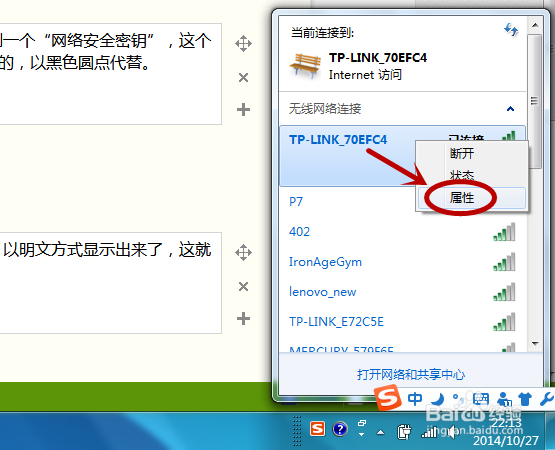
Task: Click the move handle icon beside first text box
Action: 244,44
